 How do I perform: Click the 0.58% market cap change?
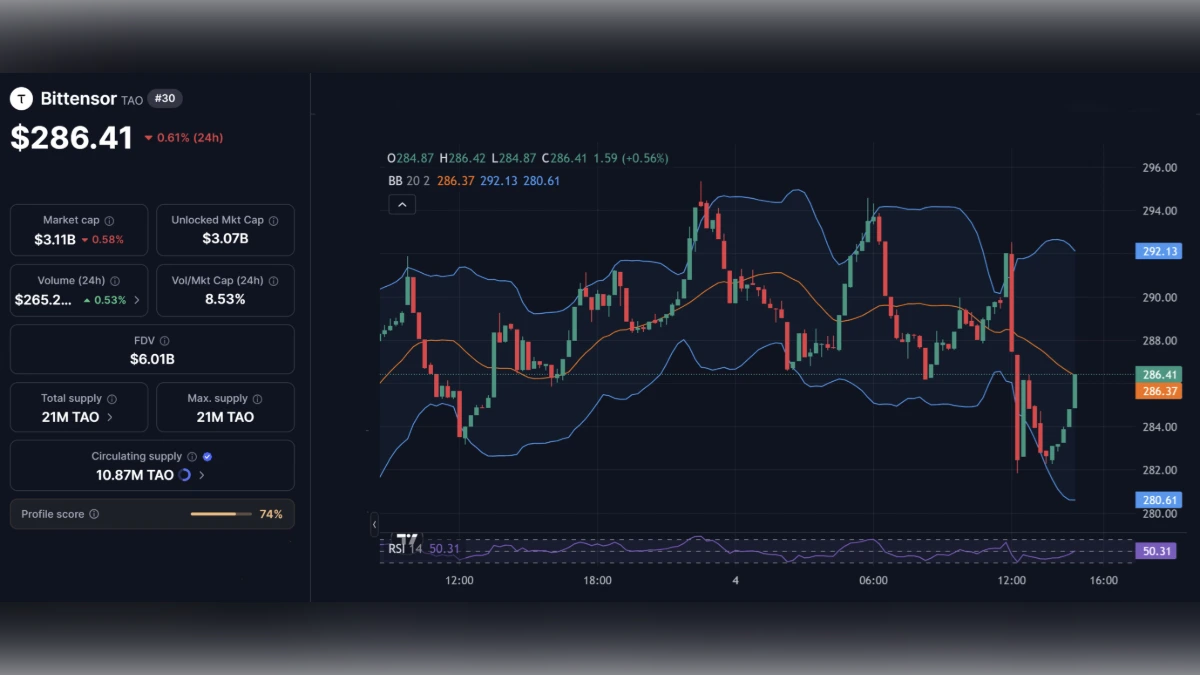[107, 240]
